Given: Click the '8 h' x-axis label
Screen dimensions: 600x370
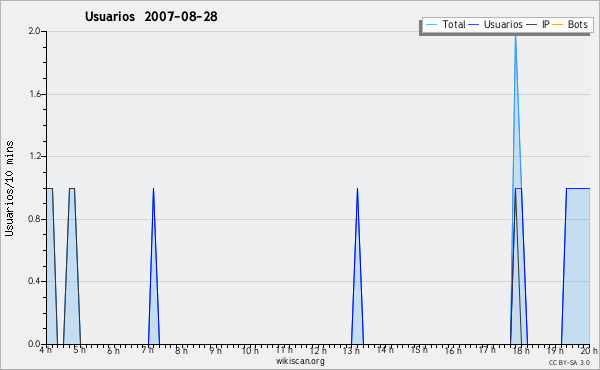Looking at the screenshot, I should click(181, 350).
